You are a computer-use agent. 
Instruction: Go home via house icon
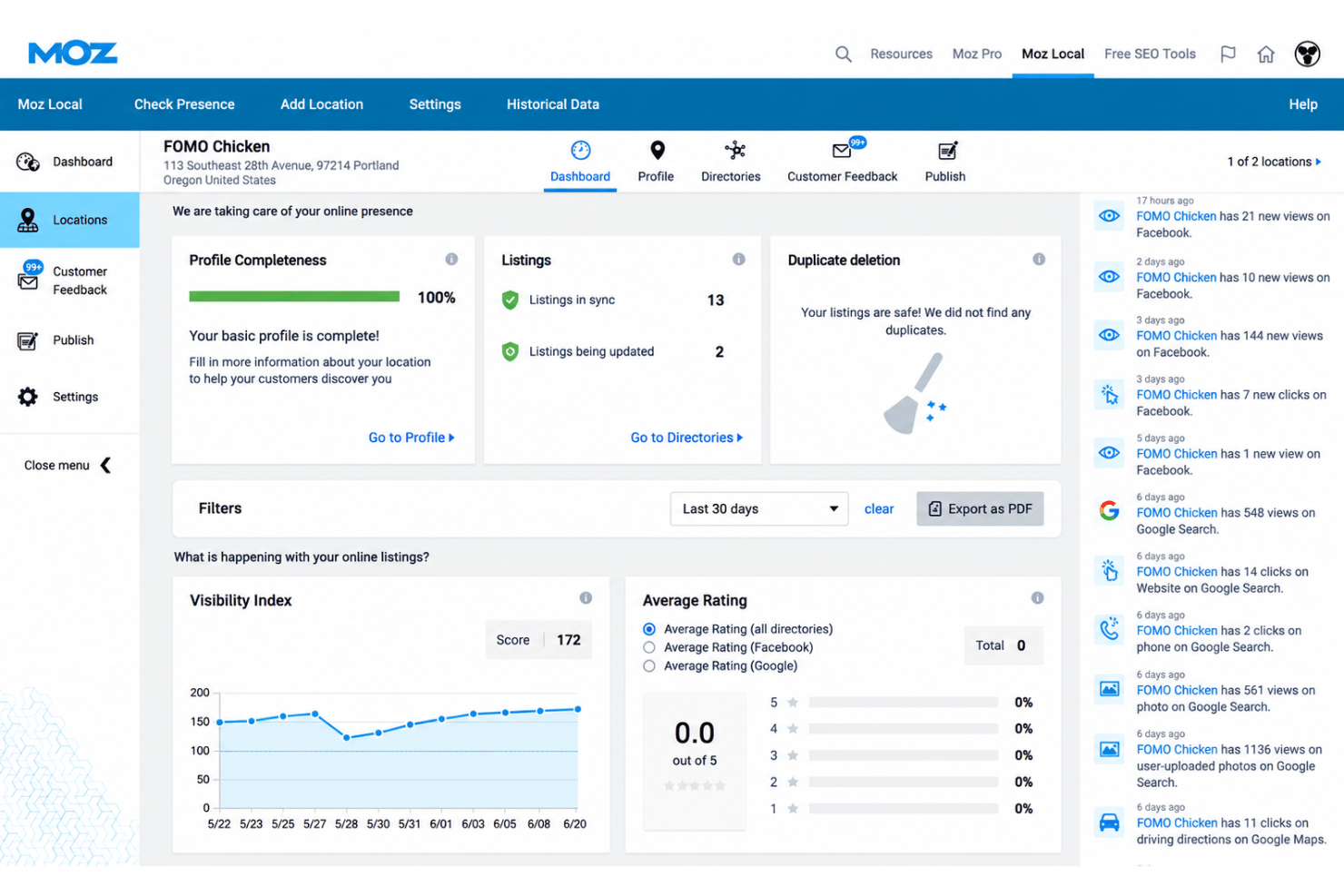(1266, 54)
